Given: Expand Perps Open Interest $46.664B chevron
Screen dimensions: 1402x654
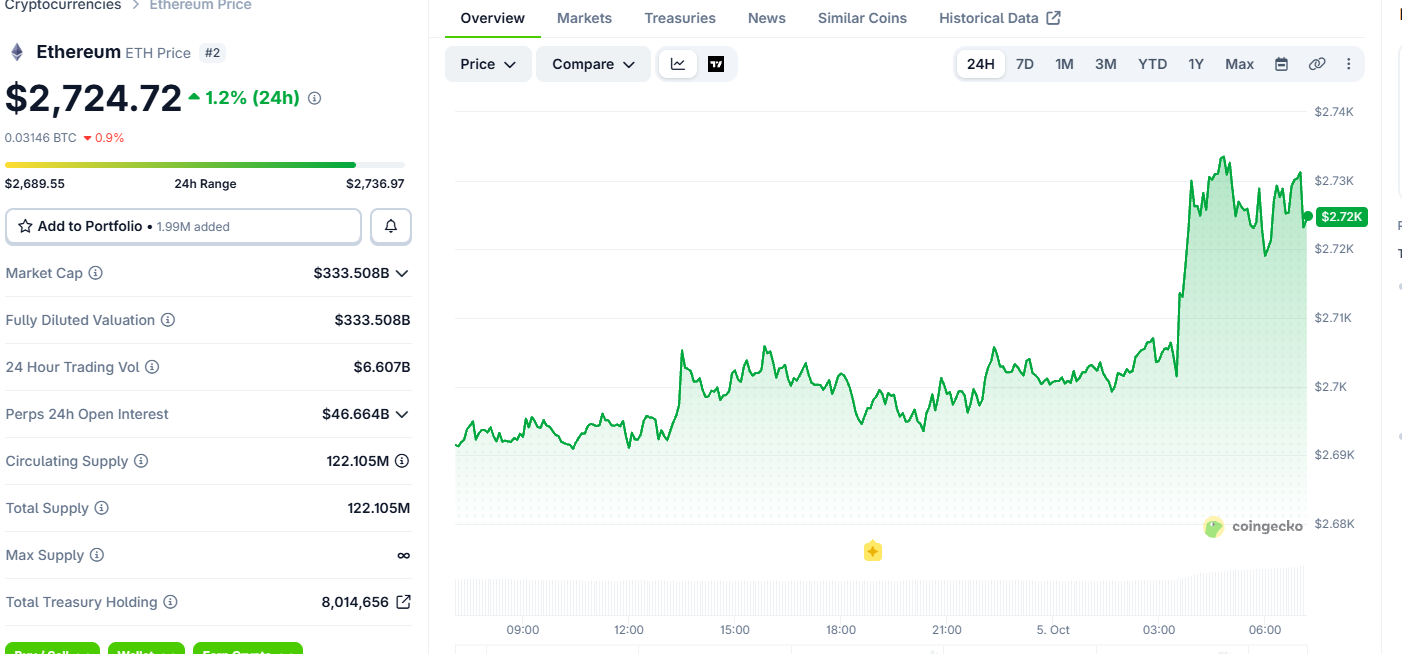Looking at the screenshot, I should 402,414.
